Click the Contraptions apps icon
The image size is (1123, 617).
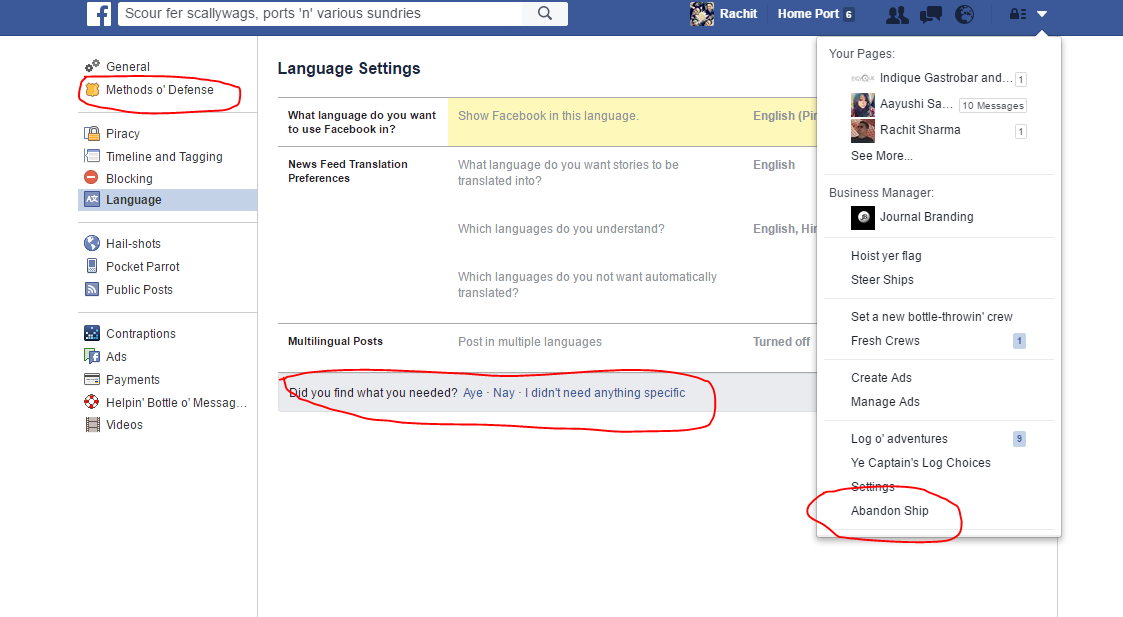[x=92, y=333]
